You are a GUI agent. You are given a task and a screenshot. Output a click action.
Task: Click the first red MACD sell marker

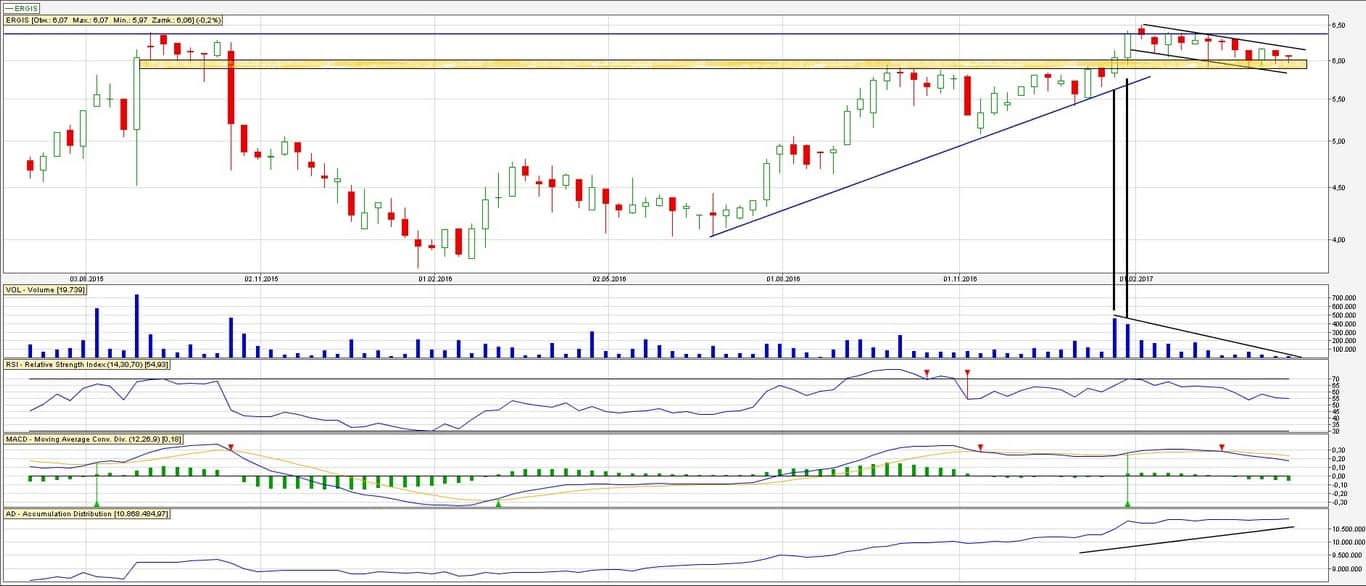pyautogui.click(x=231, y=448)
